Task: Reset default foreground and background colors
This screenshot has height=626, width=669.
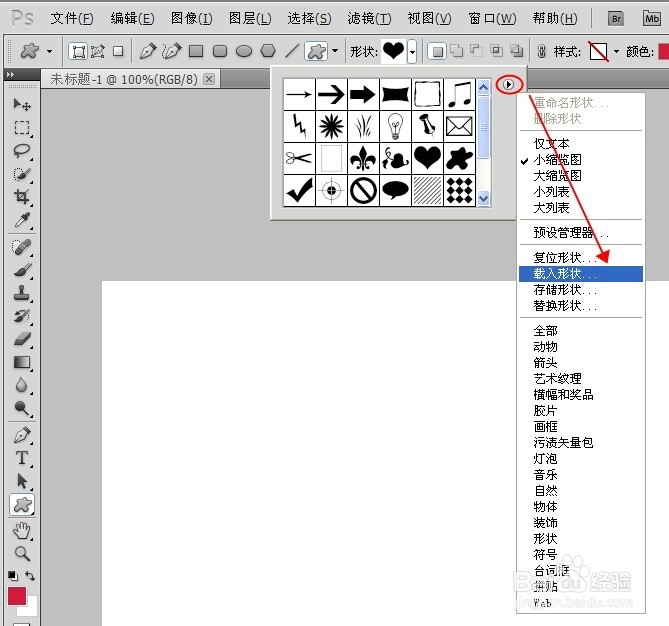Action: click(13, 576)
